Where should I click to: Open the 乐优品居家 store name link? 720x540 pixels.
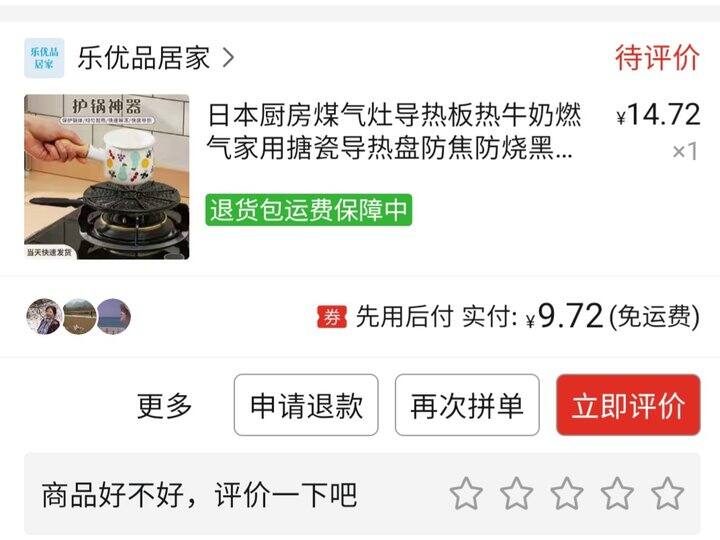click(x=144, y=58)
